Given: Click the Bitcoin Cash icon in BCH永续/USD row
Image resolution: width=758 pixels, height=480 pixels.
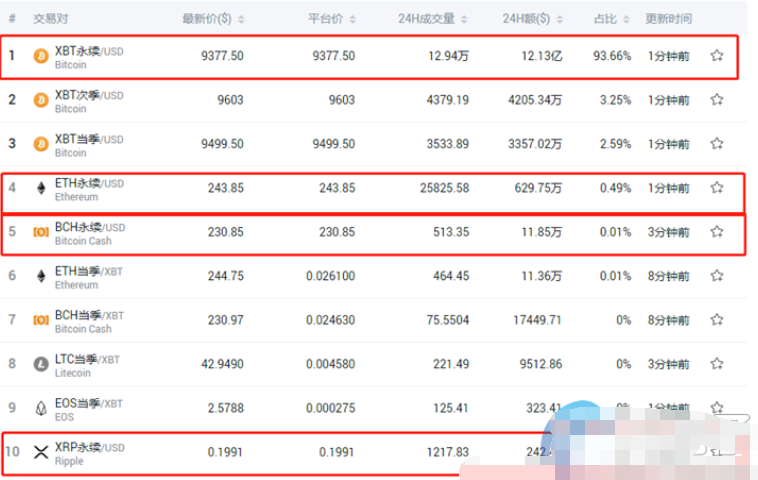Looking at the screenshot, I should click(41, 232).
